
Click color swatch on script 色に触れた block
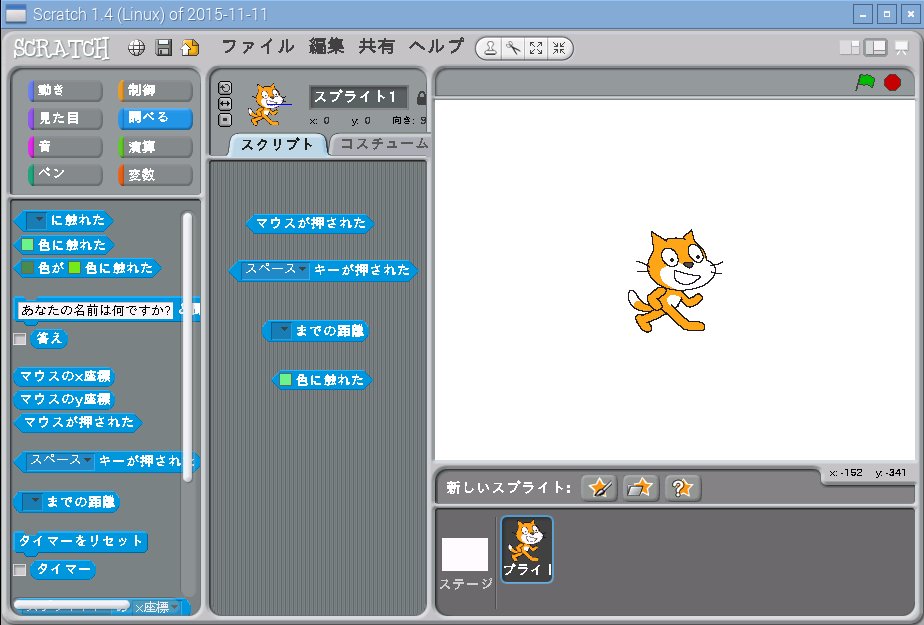coord(285,380)
